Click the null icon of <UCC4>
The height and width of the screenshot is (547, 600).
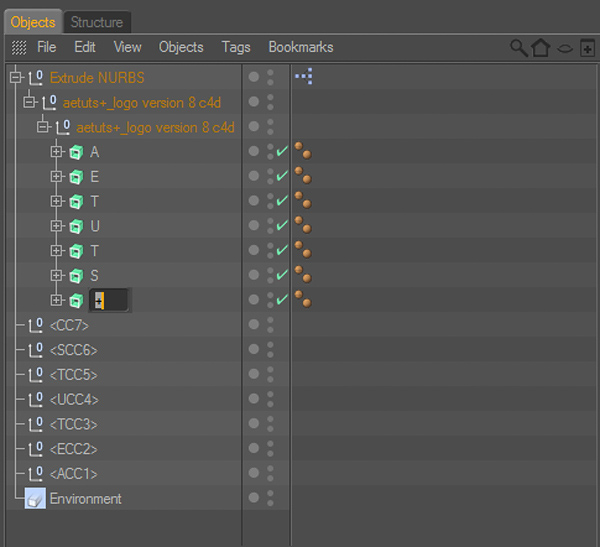tap(36, 399)
